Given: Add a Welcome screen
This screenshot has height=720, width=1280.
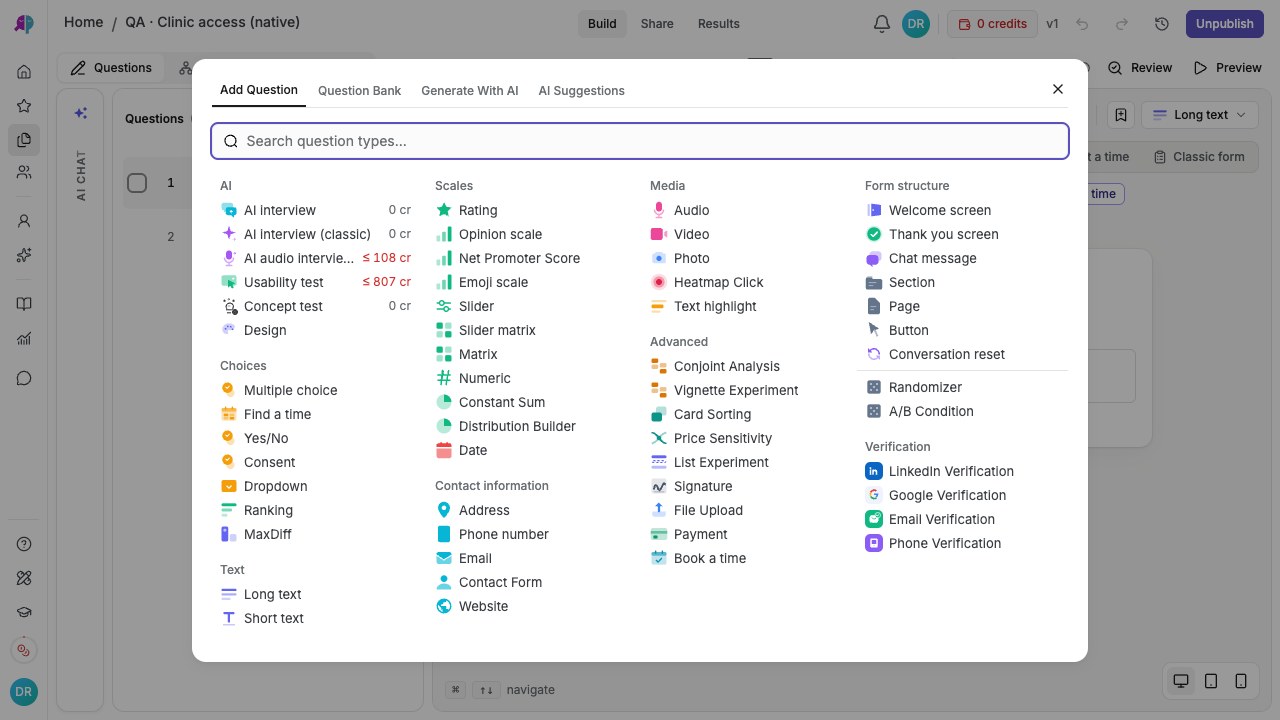Looking at the screenshot, I should pos(960,210).
